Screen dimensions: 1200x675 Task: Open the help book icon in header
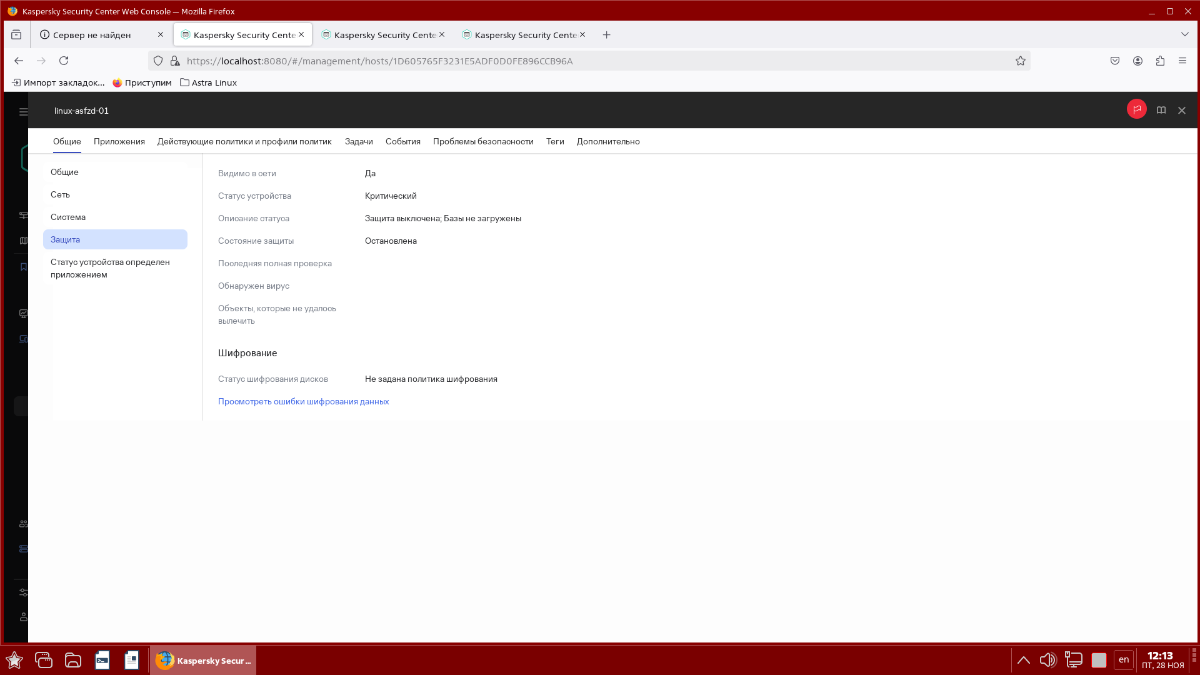tap(1161, 110)
